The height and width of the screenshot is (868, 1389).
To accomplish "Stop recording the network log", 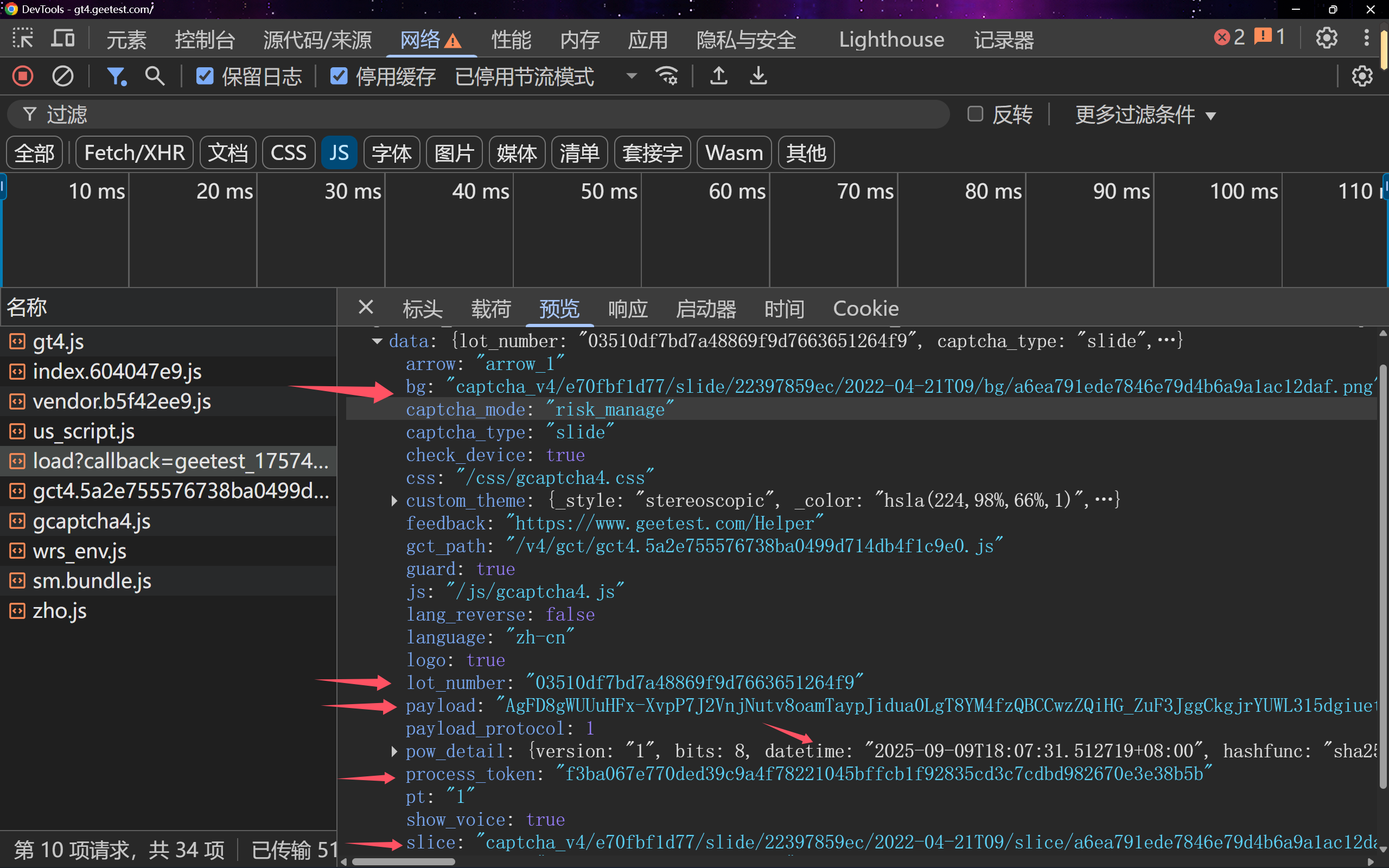I will (x=23, y=76).
